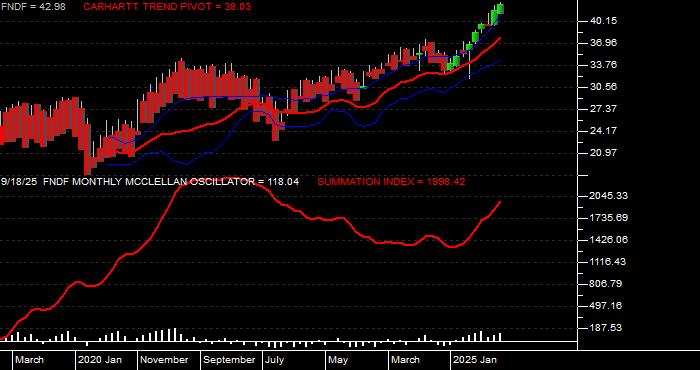The image size is (700, 370).
Task: Click the 1426.06 summation axis value
Action: pyautogui.click(x=608, y=240)
